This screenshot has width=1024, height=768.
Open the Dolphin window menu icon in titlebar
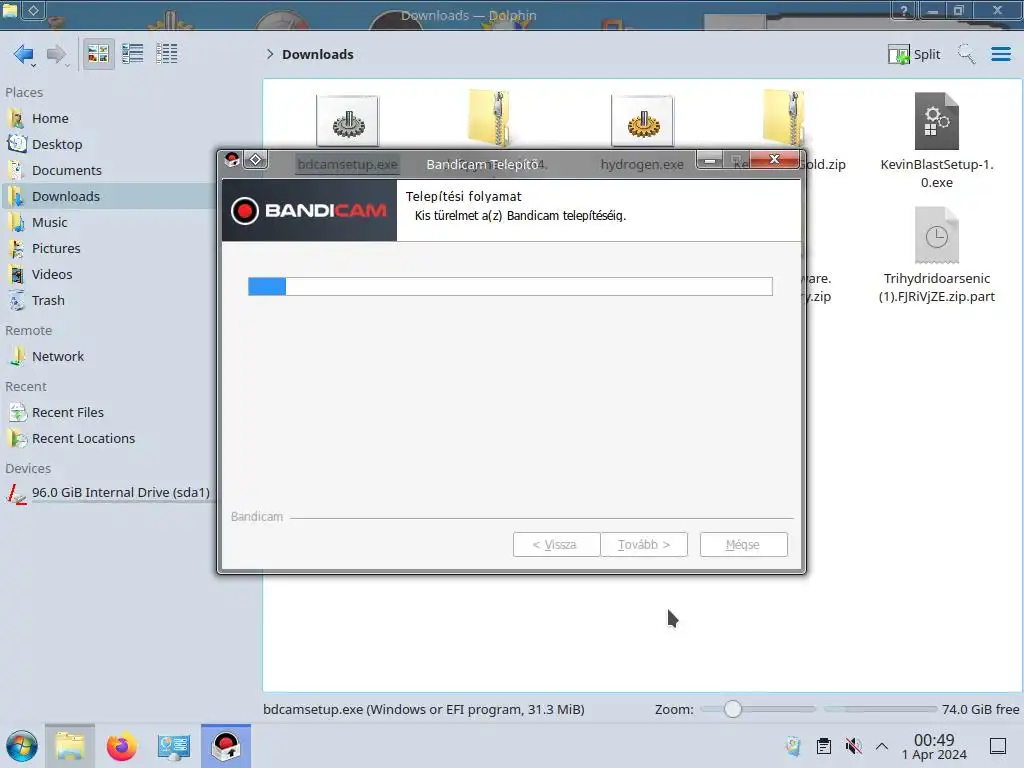[10, 9]
